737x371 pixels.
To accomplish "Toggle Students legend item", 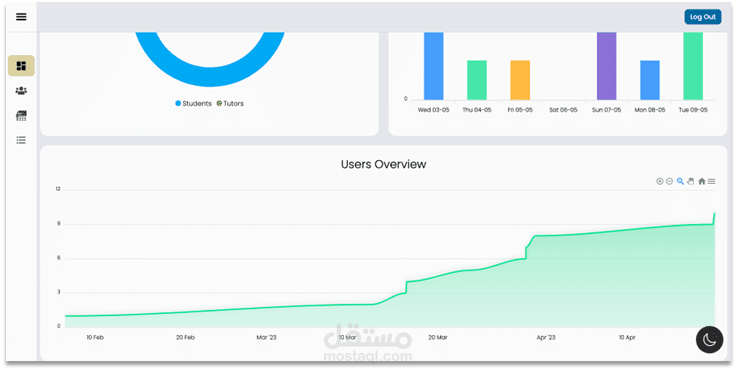I will coord(194,103).
